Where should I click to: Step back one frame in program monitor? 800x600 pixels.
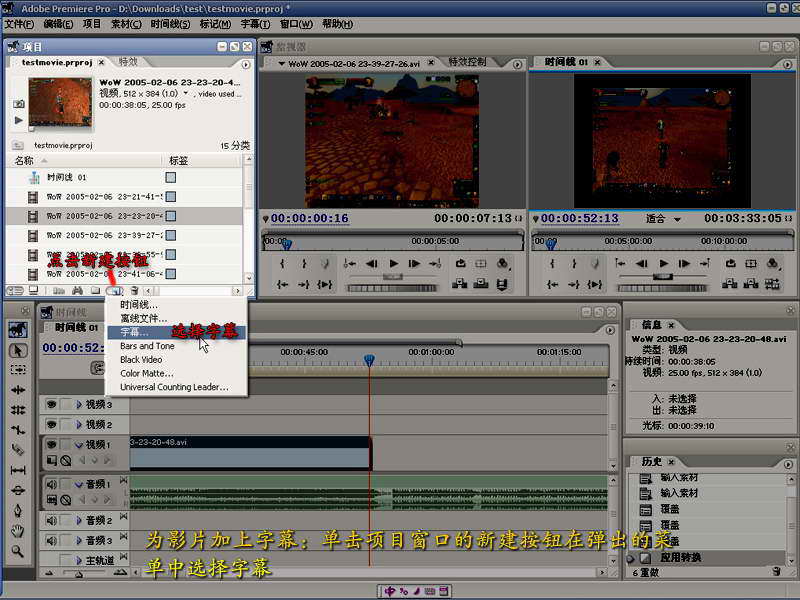pos(642,263)
